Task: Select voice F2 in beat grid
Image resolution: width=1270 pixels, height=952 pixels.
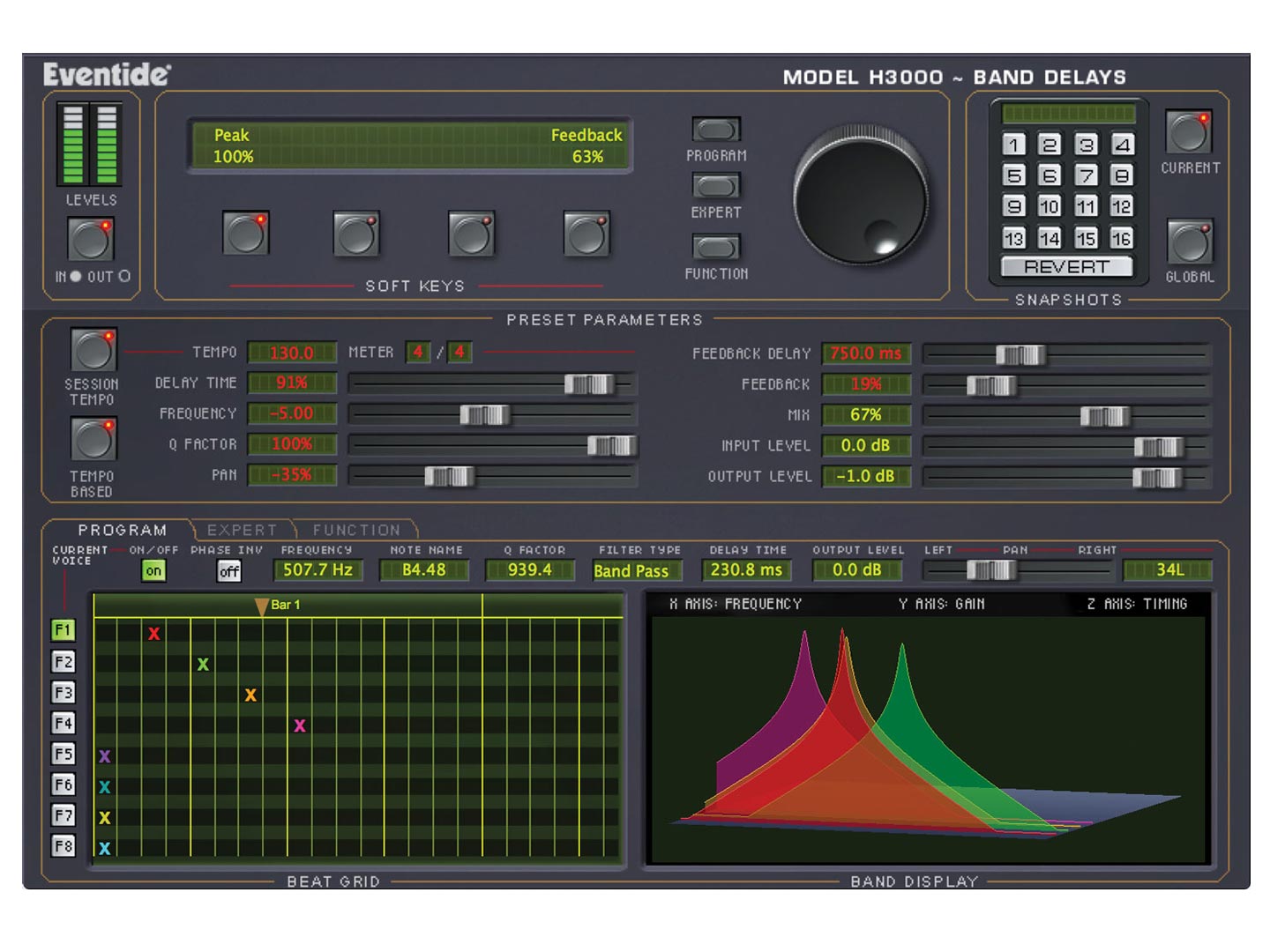Action: [63, 661]
